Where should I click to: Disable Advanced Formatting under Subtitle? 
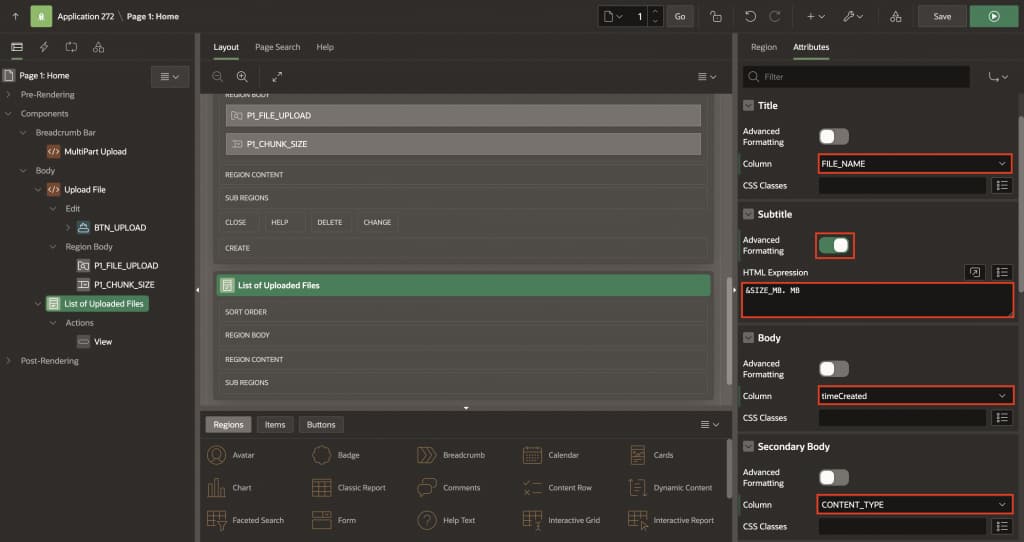click(833, 245)
